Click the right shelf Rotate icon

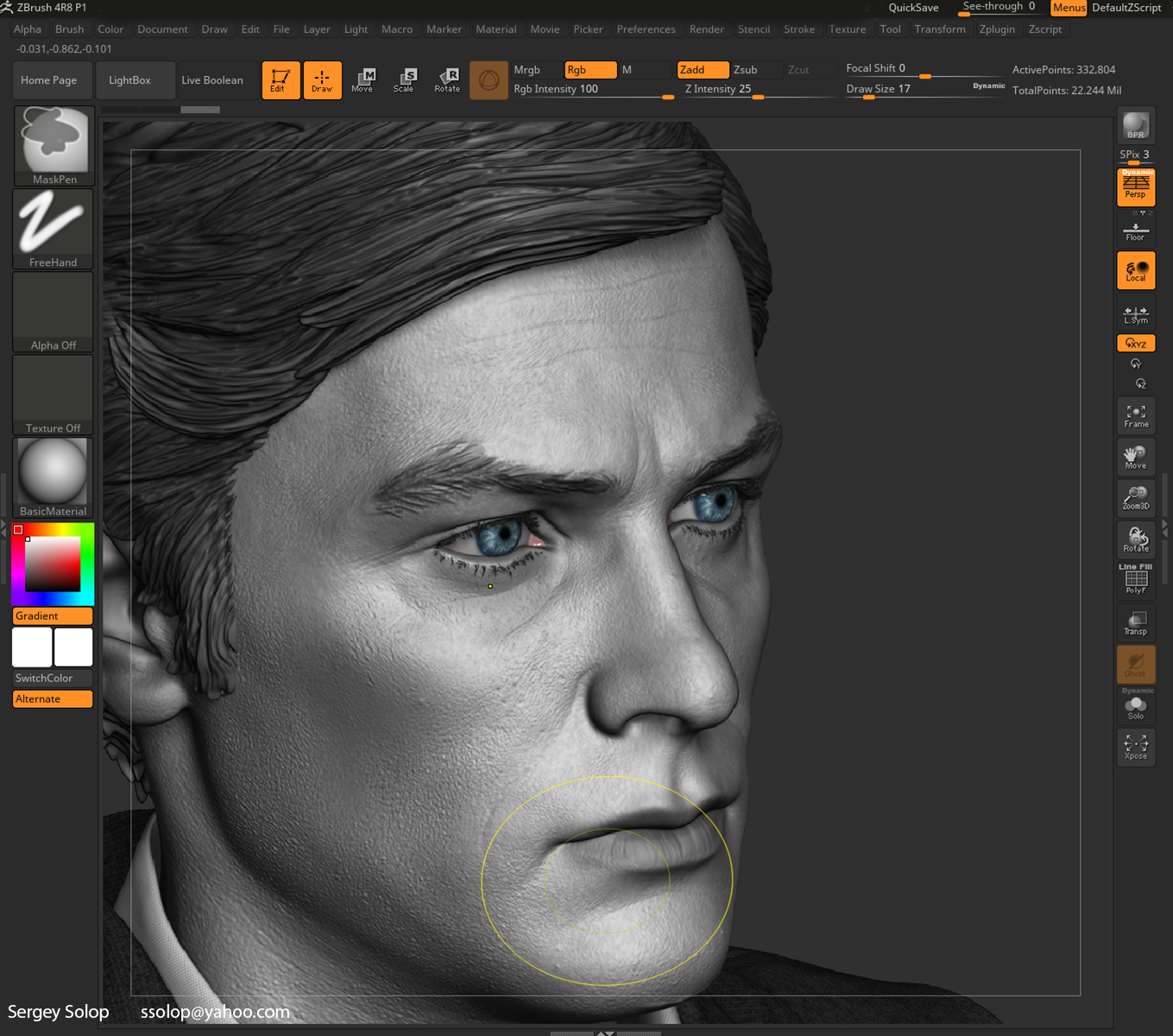[1136, 540]
